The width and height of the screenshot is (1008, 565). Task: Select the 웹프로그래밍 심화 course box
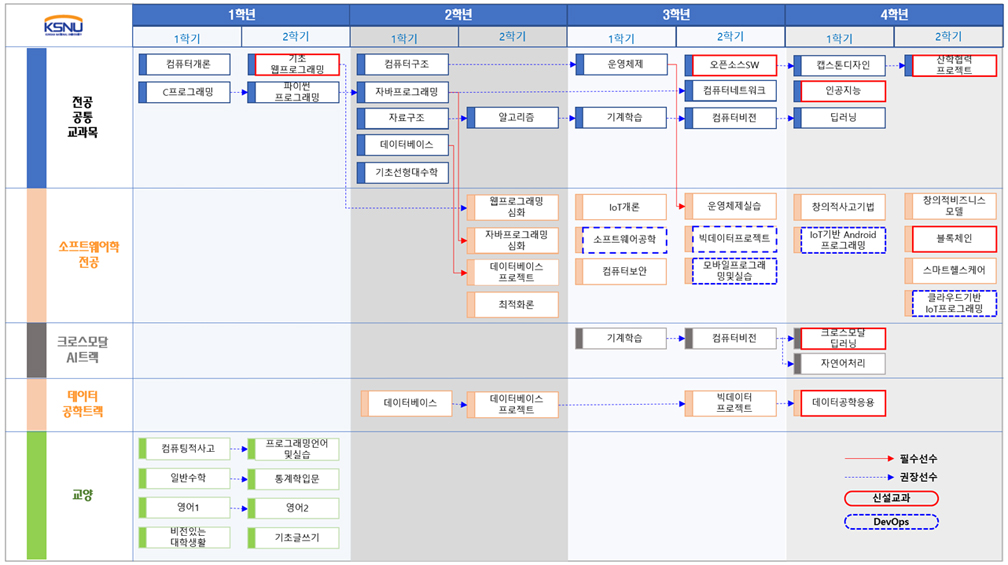(x=512, y=207)
